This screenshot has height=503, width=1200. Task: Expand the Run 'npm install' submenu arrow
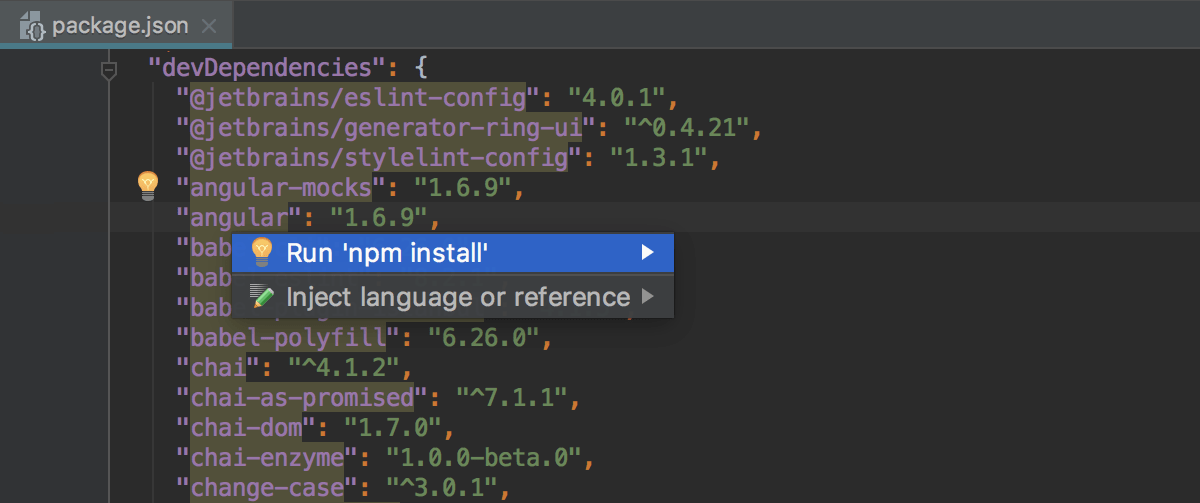[647, 253]
